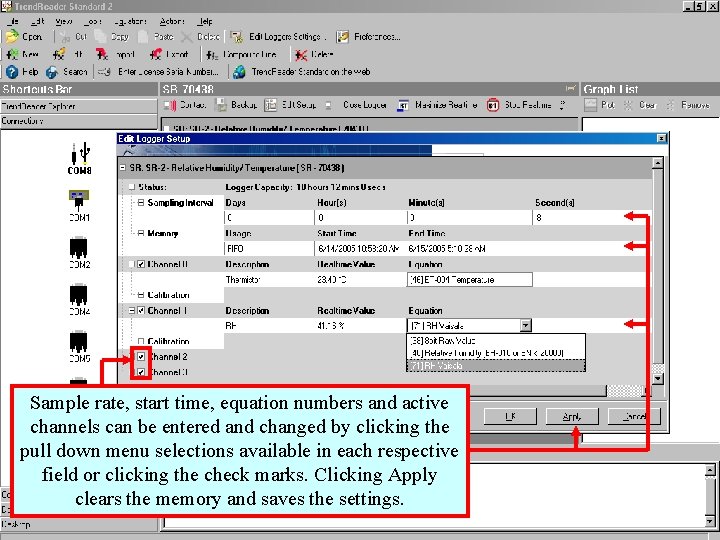Toggle the Channel 3 checkbox
Screen dimensions: 720x540
point(141,372)
